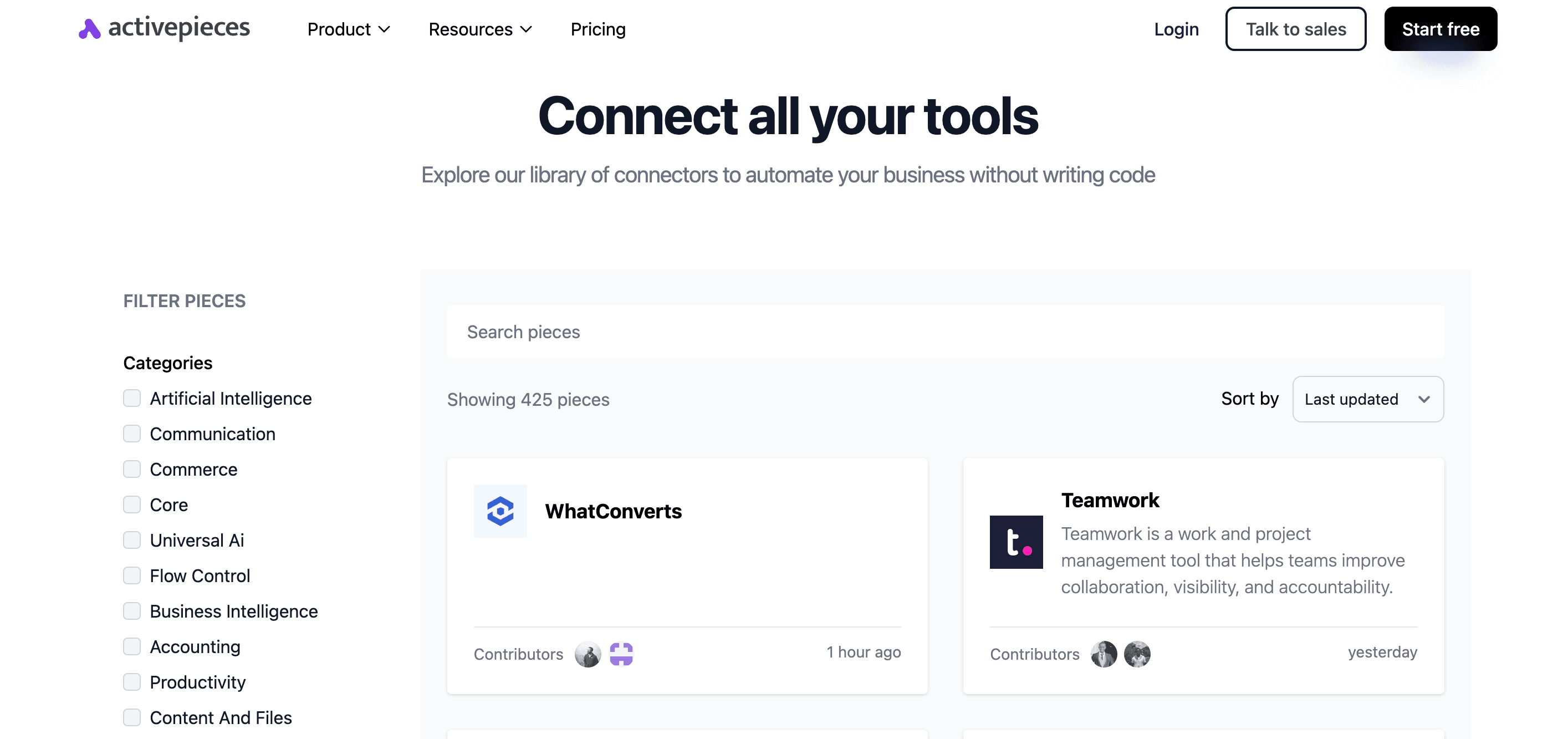Click first contributor avatar on WhatConverts card
This screenshot has width=1568, height=739.
pyautogui.click(x=588, y=654)
